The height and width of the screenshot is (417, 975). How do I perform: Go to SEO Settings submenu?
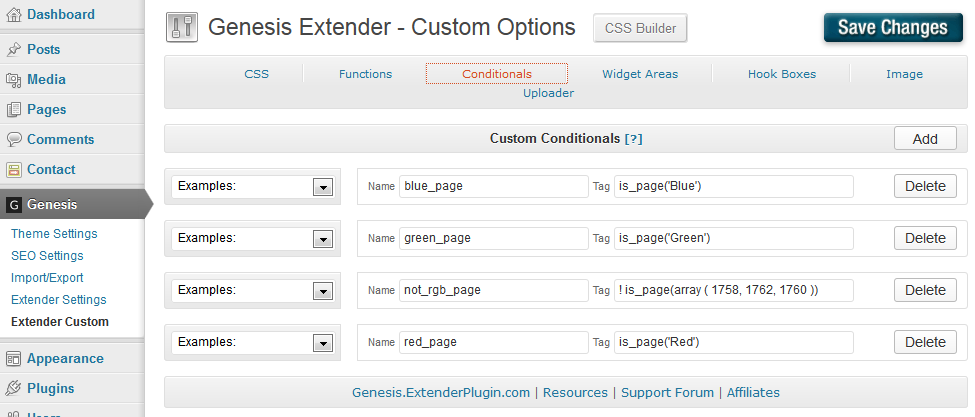47,255
